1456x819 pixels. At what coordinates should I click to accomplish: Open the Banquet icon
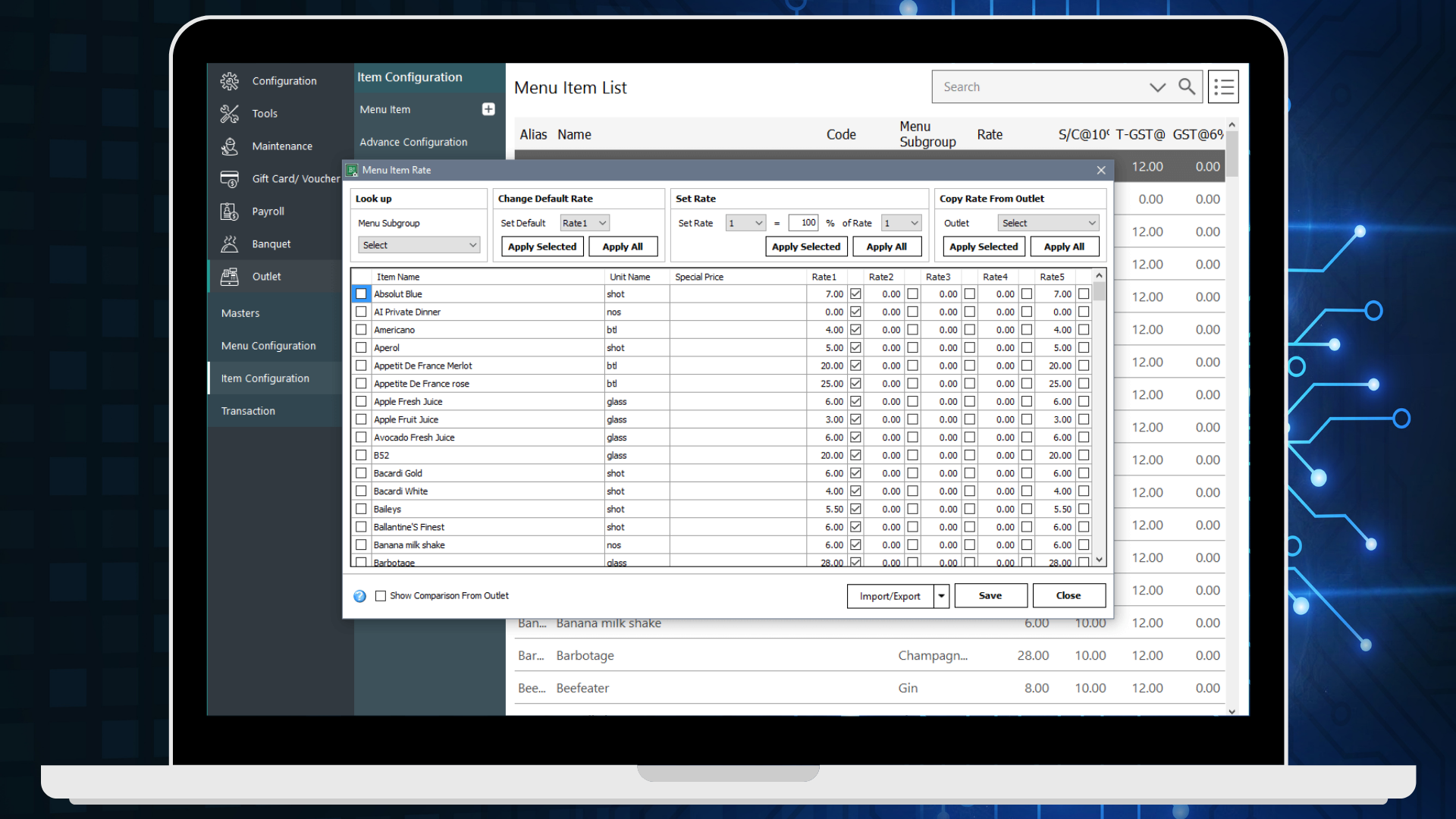click(x=230, y=244)
